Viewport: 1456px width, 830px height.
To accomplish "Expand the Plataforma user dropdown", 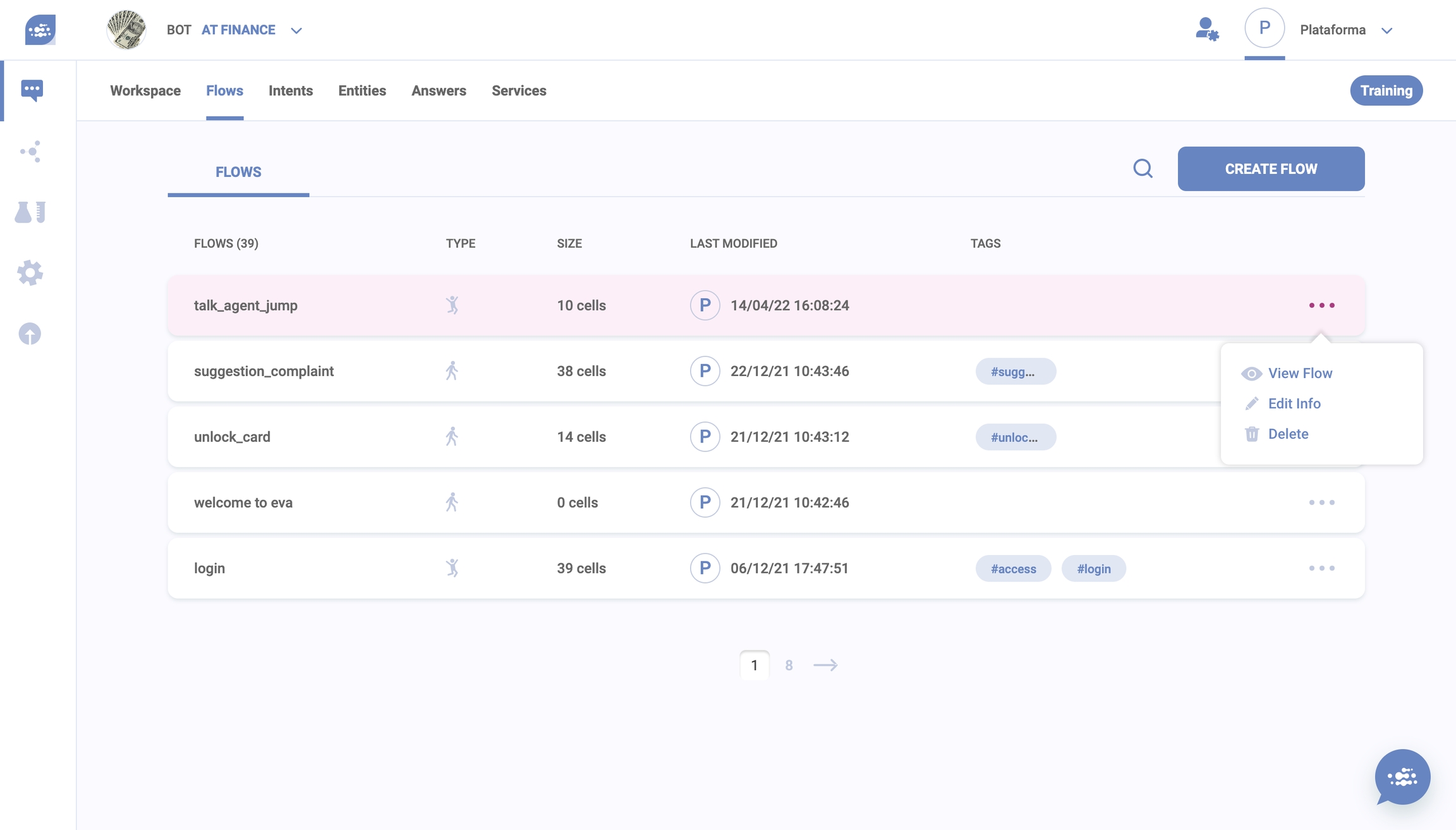I will tap(1386, 30).
